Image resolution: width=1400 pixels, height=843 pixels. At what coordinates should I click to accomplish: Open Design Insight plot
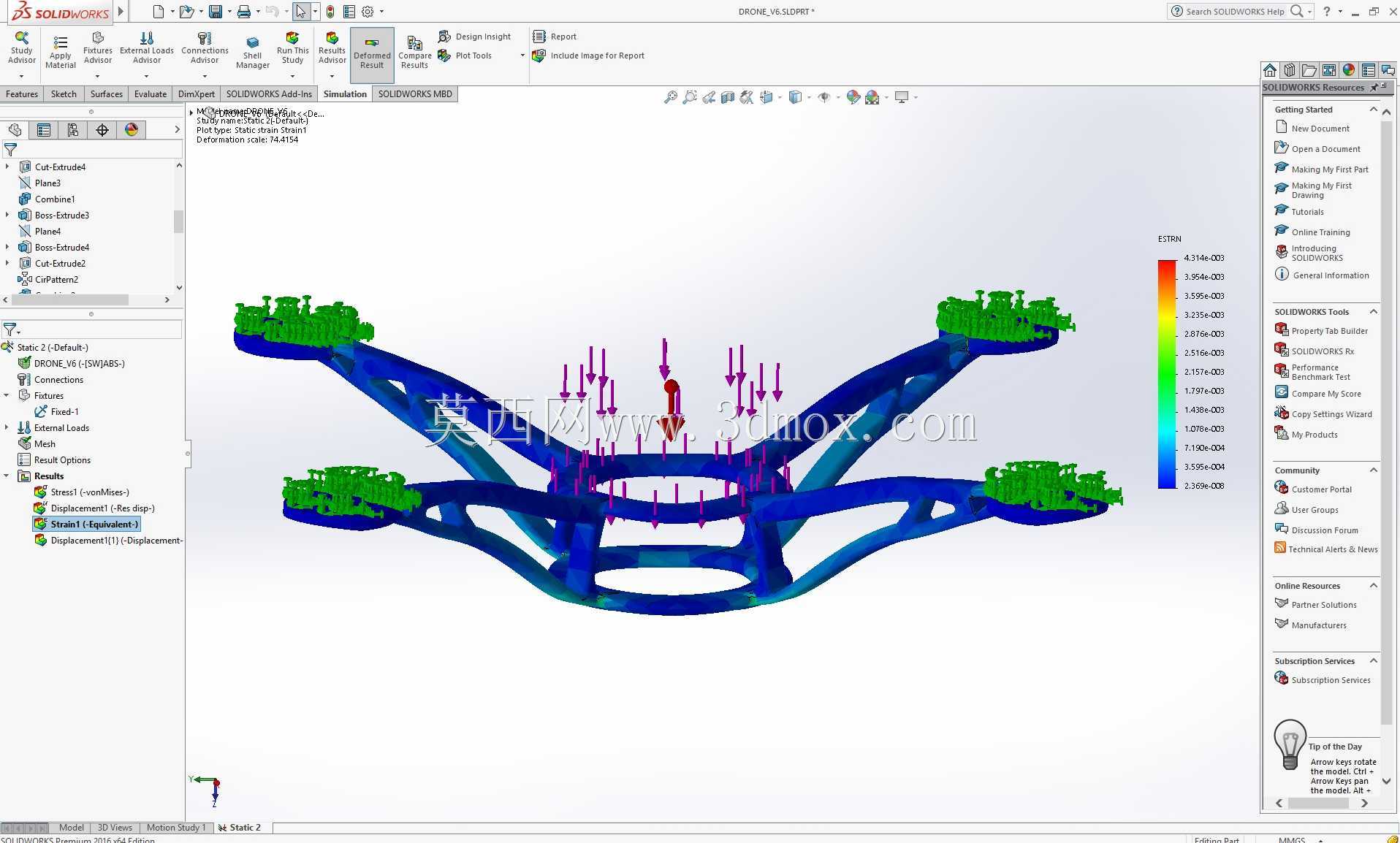[474, 37]
